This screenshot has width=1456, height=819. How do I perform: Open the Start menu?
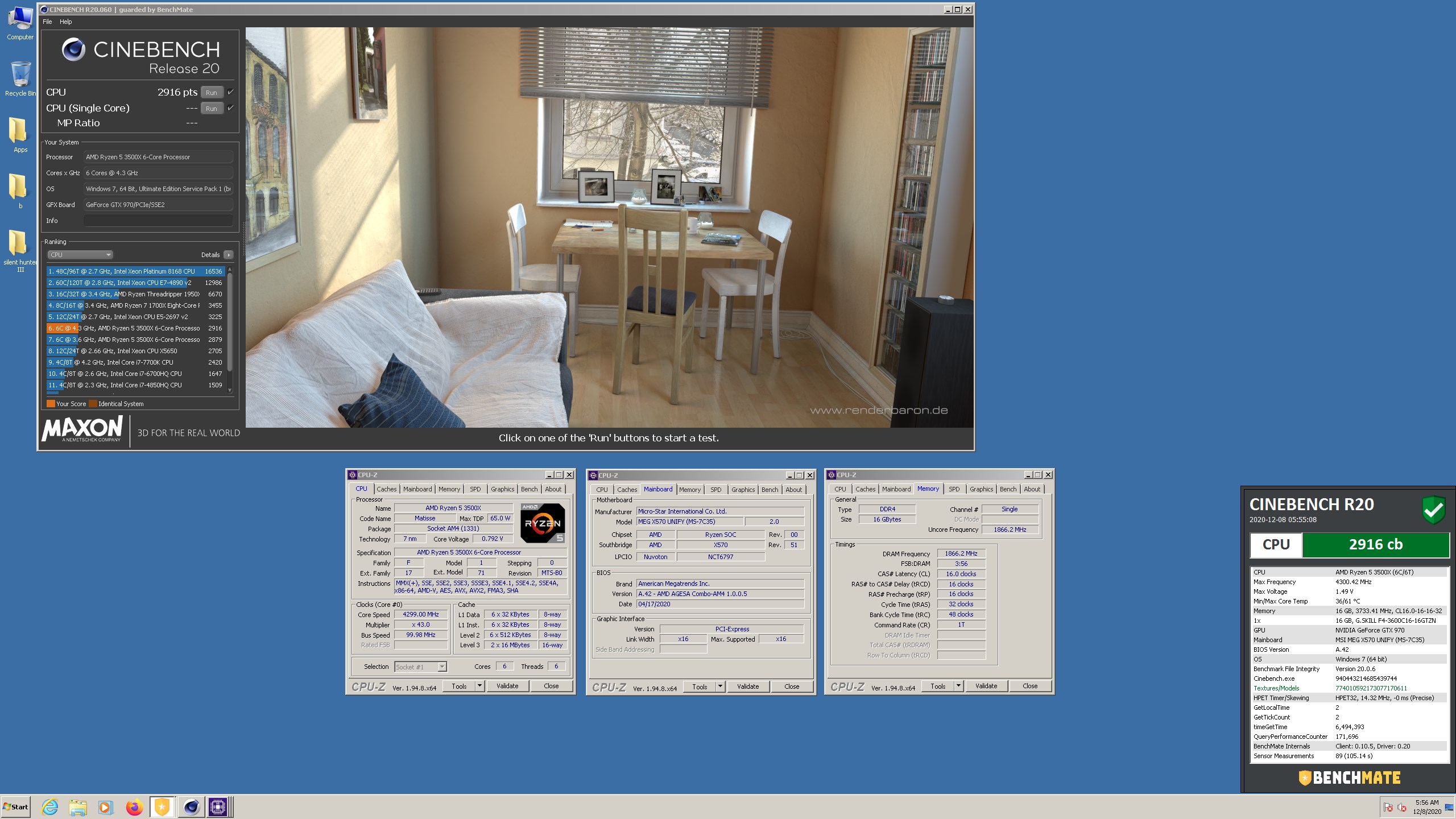coord(15,806)
